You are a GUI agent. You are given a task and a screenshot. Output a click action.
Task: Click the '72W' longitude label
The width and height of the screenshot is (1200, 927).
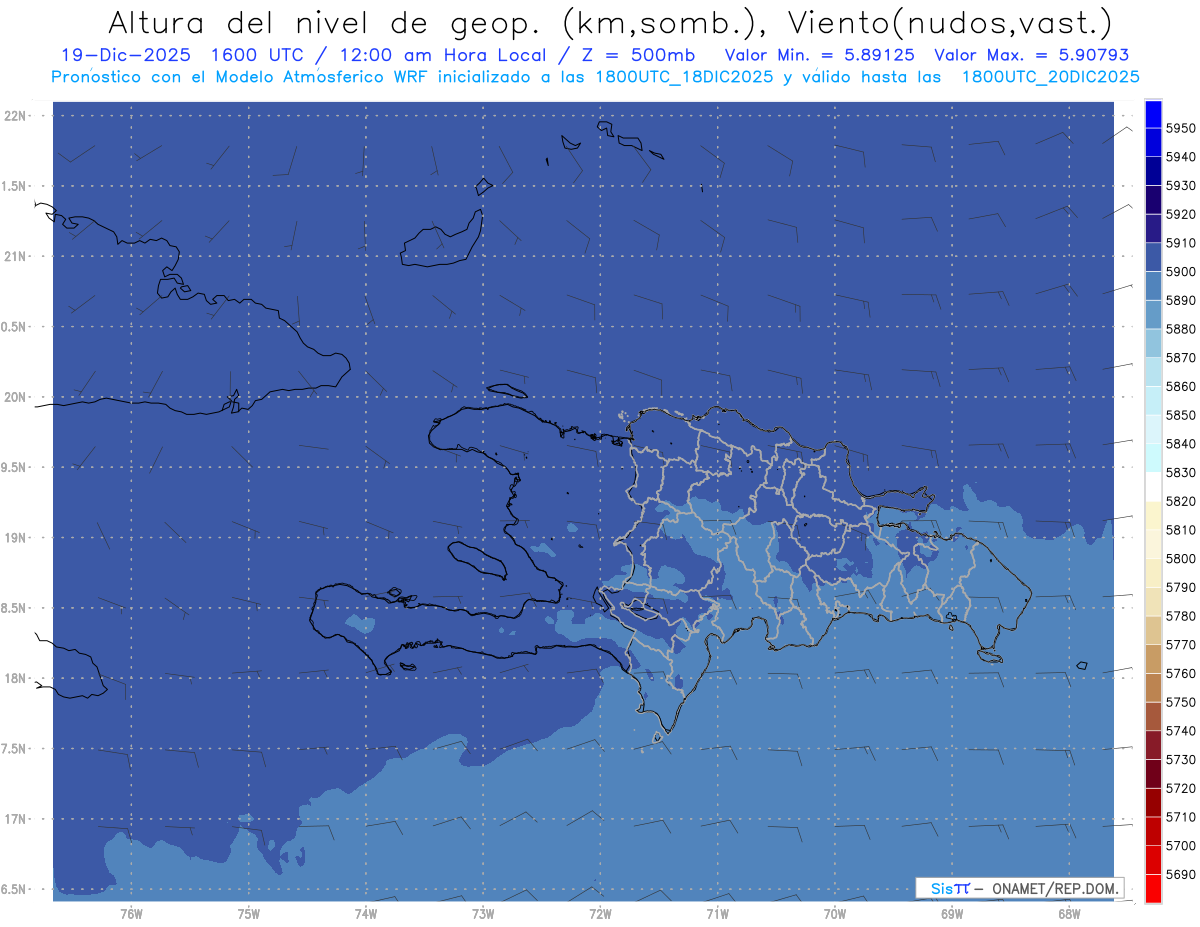tap(601, 913)
